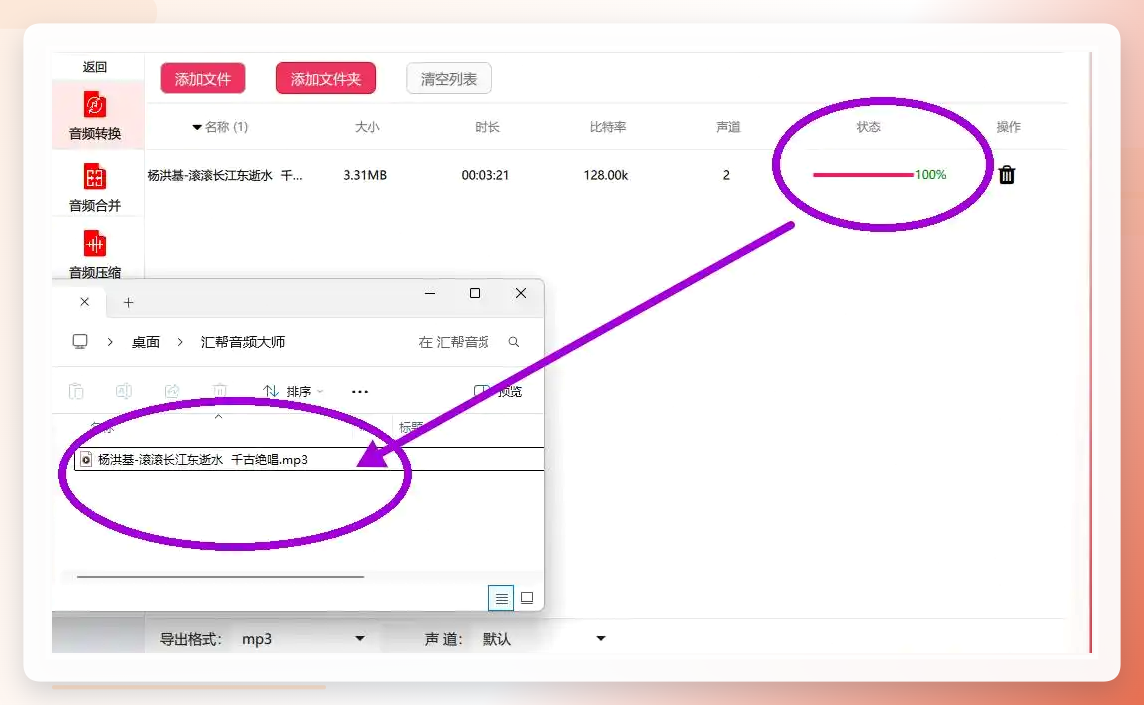Screen dimensions: 1144x705
Task: Collapse the Explorer column sort arrow
Action: click(x=218, y=417)
